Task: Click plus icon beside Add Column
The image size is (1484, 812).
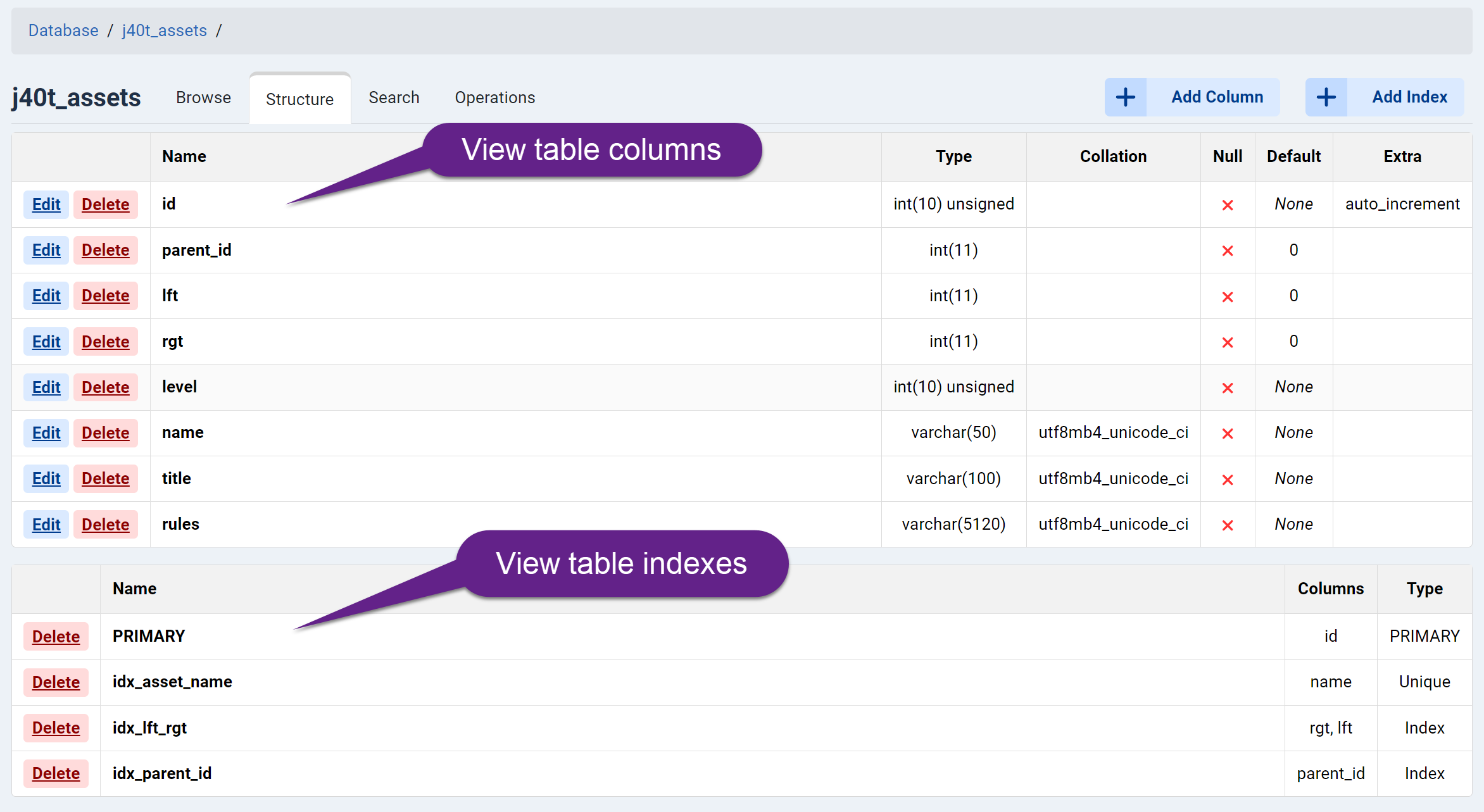Action: 1125,97
